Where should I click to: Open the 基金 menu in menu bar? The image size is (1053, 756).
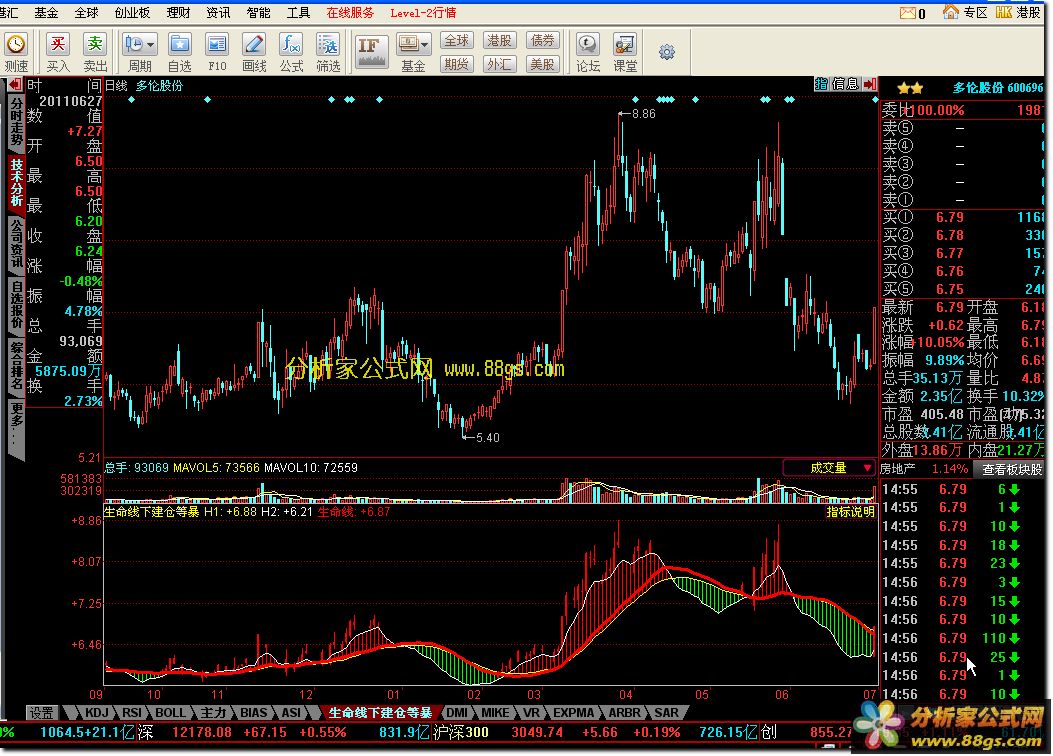pyautogui.click(x=46, y=12)
